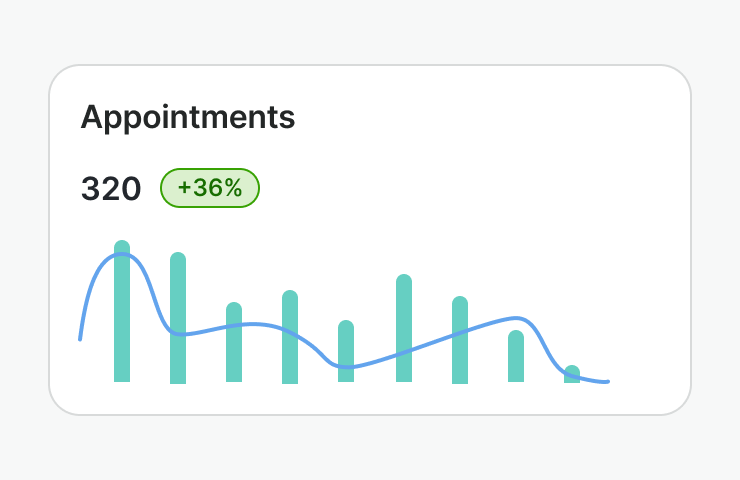The width and height of the screenshot is (740, 480).
Task: Click trend line between fourth and fifth bars
Action: click(x=318, y=351)
